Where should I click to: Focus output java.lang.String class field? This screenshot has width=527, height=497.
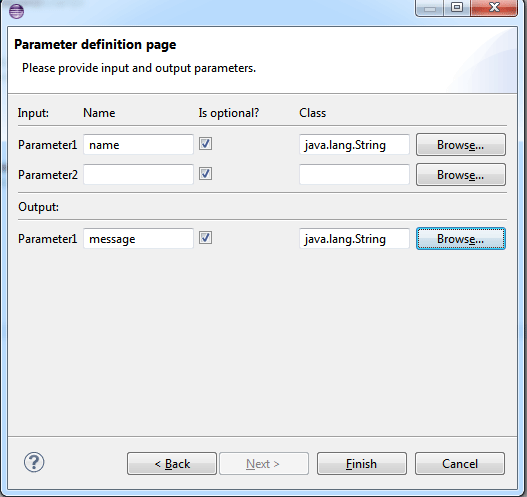[354, 239]
